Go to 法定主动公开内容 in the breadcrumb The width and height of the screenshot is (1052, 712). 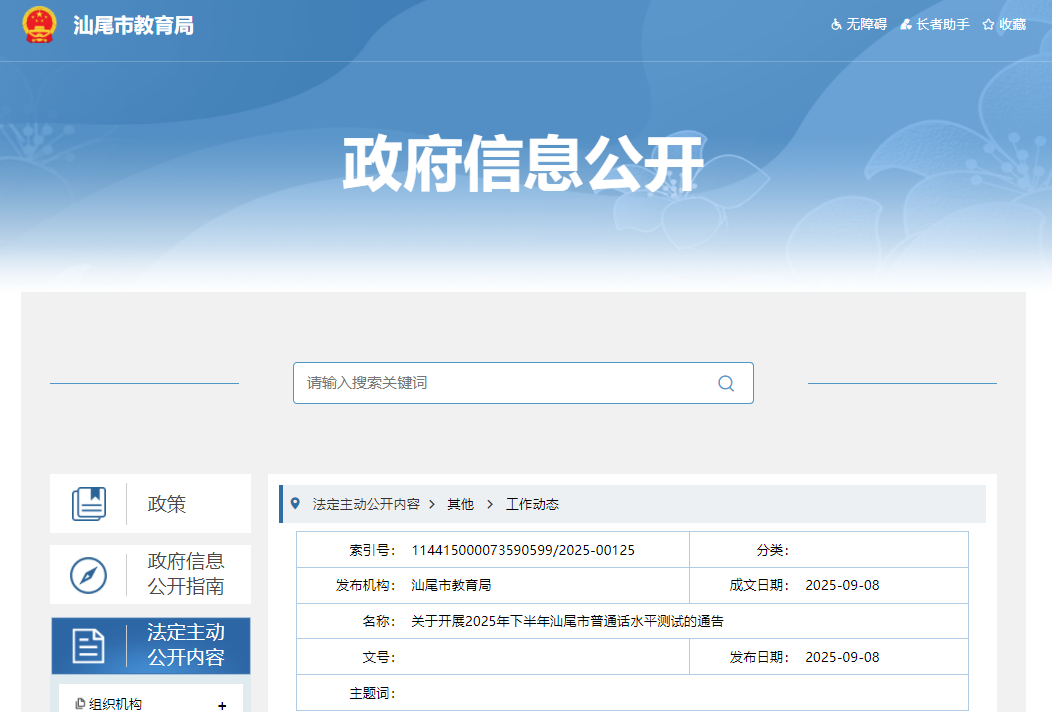366,504
